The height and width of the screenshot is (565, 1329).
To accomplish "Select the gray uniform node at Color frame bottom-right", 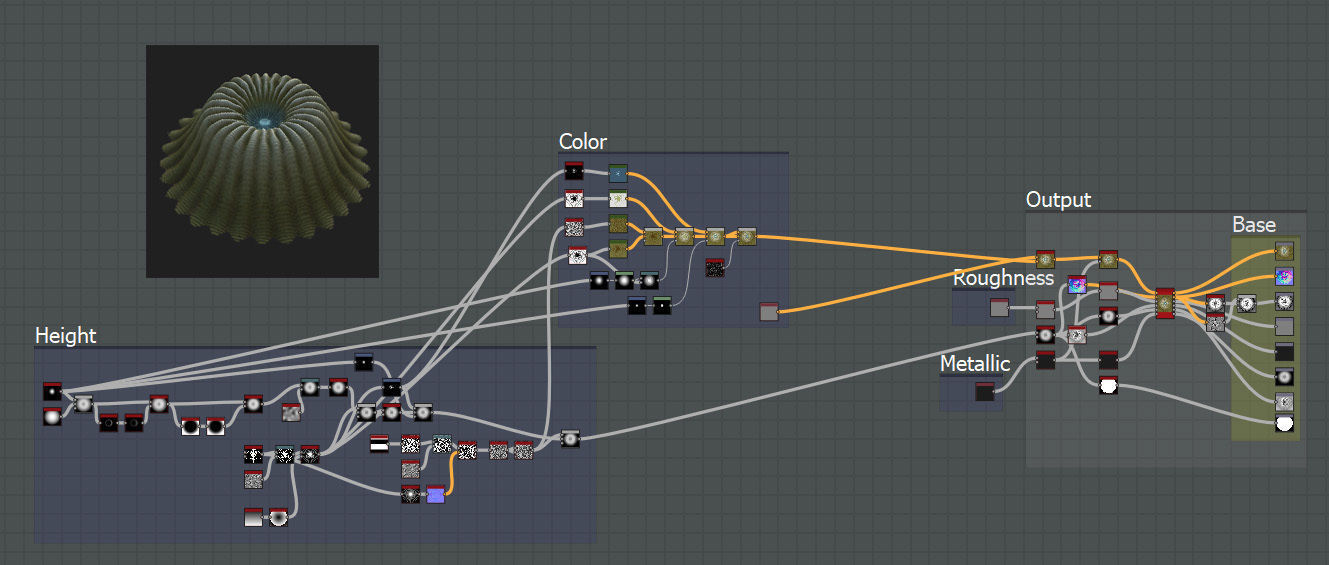I will coord(769,312).
